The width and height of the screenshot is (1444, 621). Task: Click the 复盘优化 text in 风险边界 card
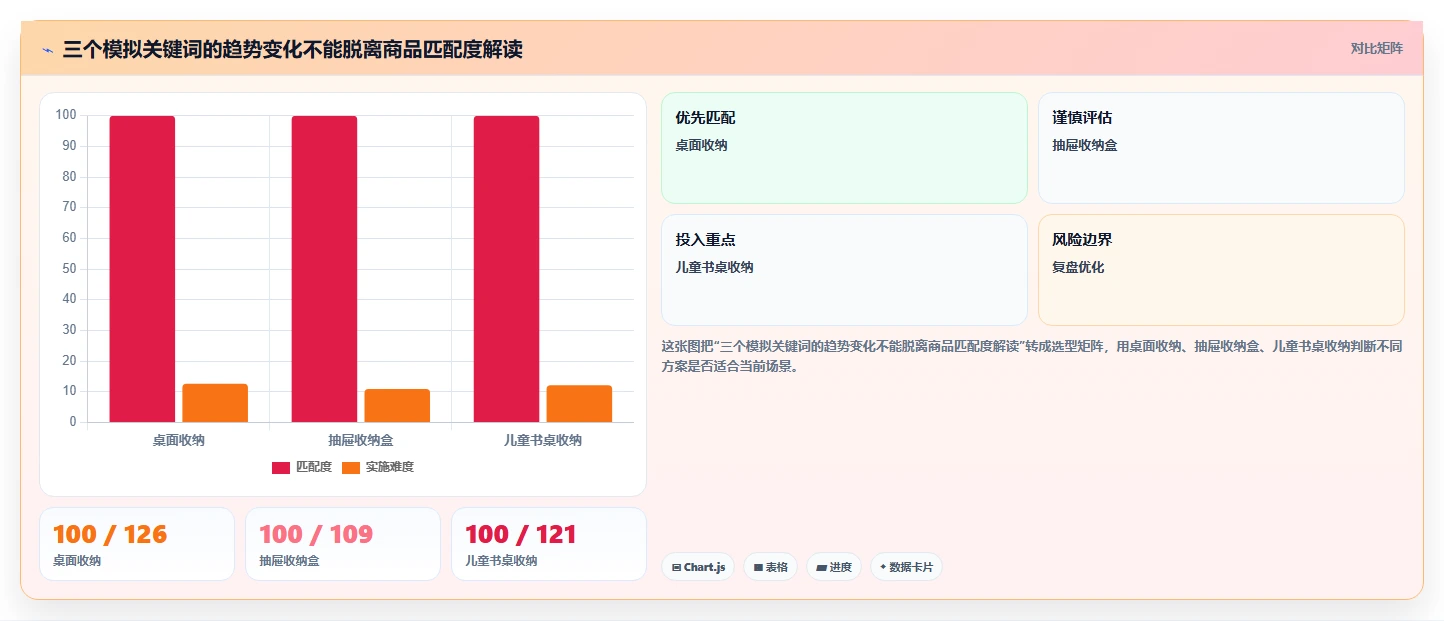(1078, 267)
